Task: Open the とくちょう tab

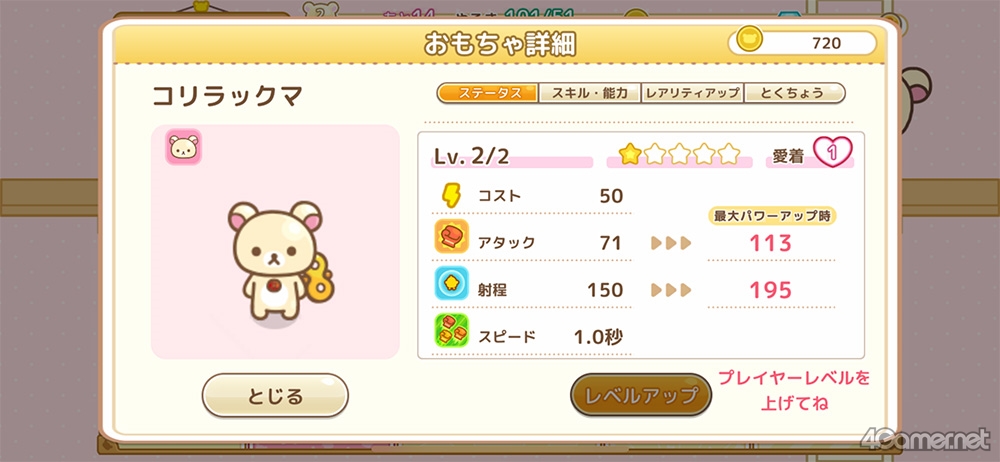Action: click(x=795, y=93)
